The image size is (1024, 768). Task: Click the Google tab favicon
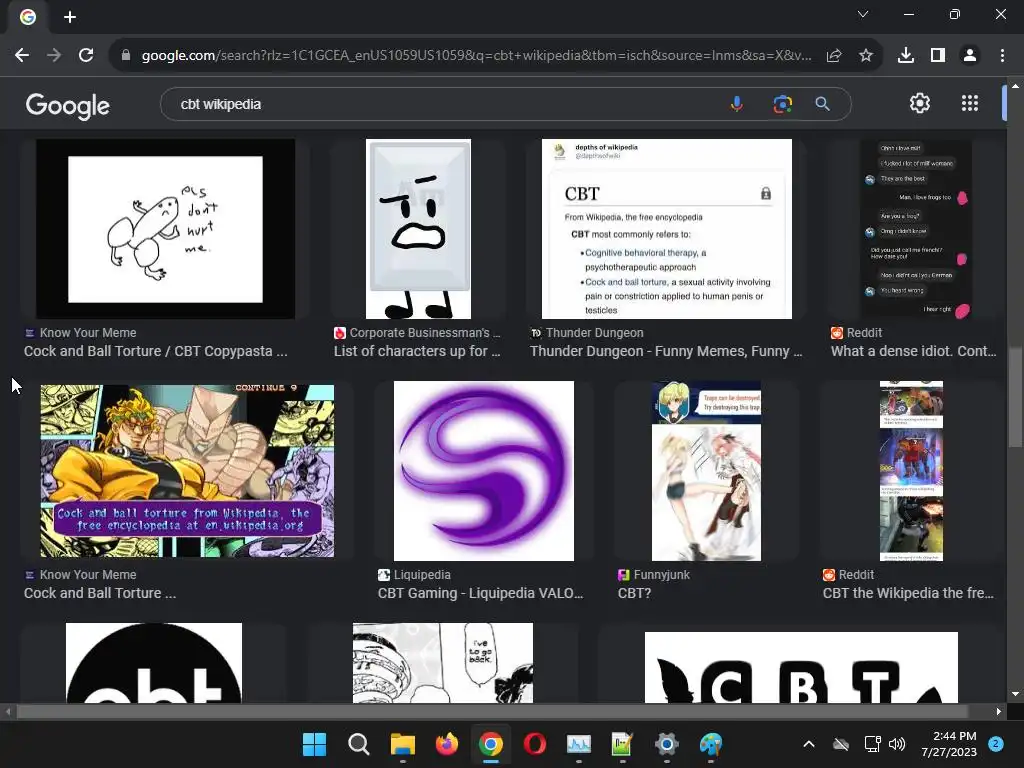(27, 17)
